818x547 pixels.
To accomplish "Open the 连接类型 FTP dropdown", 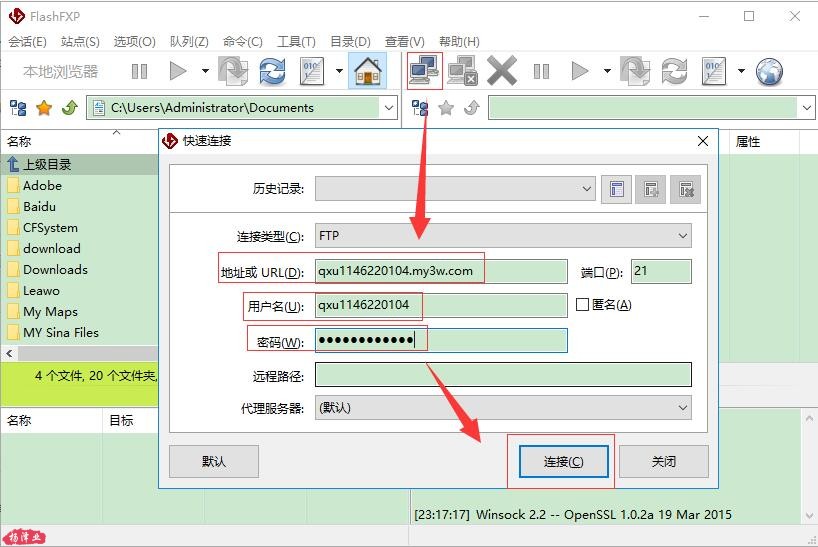I will point(503,236).
